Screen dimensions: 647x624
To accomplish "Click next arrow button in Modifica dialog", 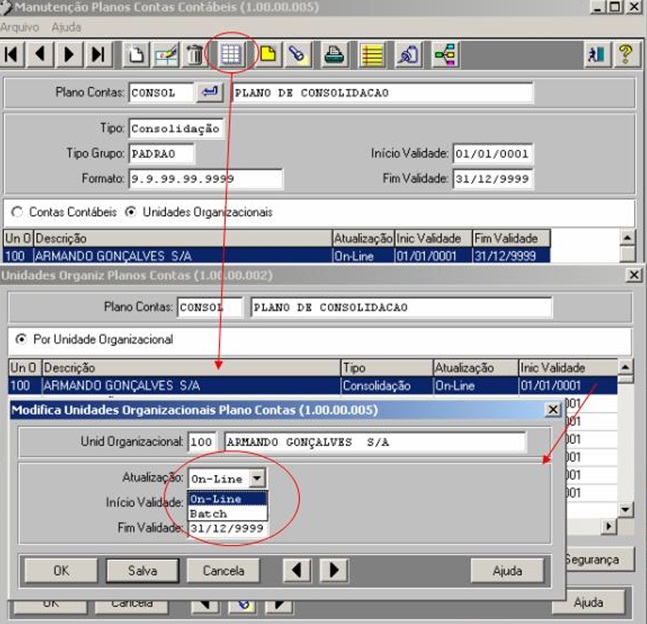I will [x=334, y=571].
